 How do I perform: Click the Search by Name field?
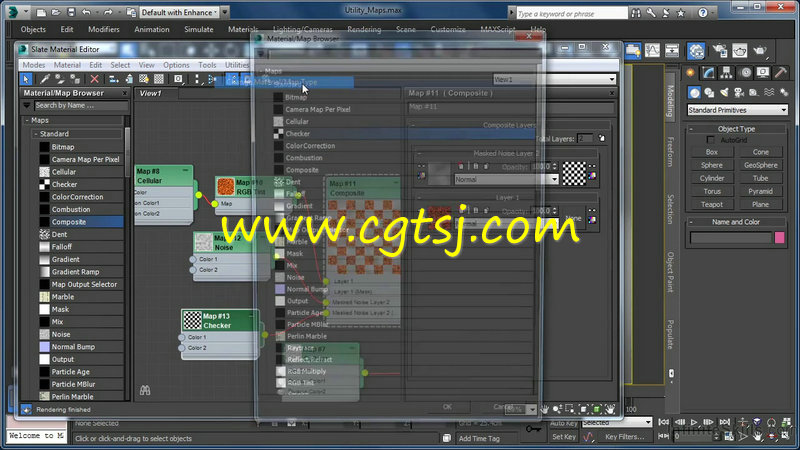[81, 106]
